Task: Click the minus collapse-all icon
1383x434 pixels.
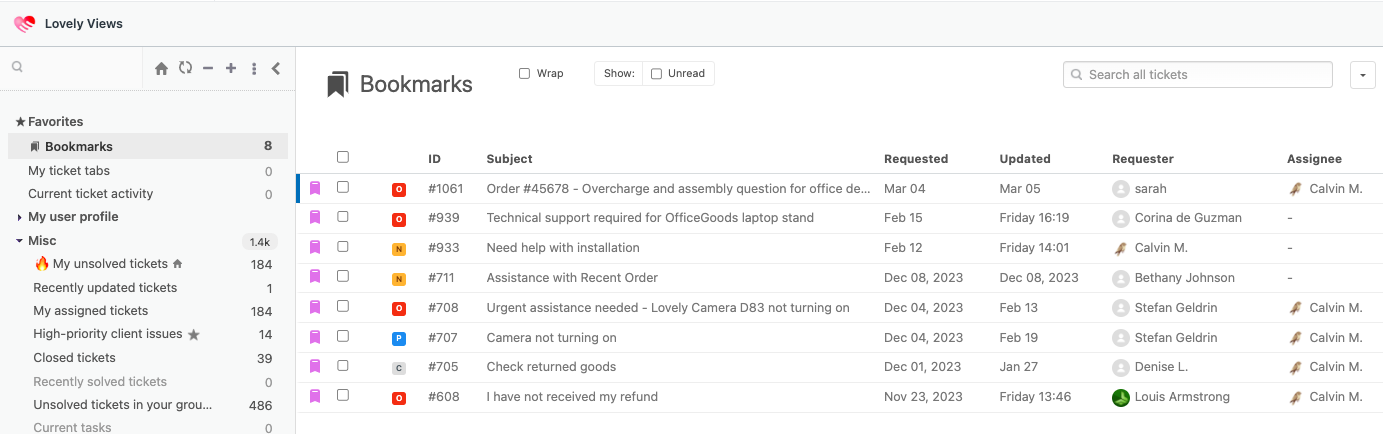Action: [x=208, y=69]
